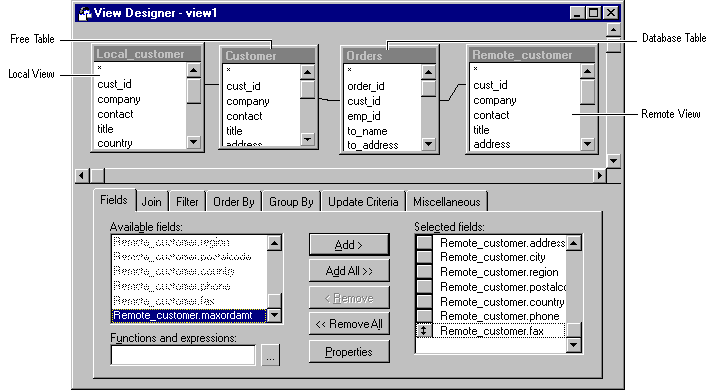Switch to the Join tab
The width and height of the screenshot is (714, 390).
point(152,202)
